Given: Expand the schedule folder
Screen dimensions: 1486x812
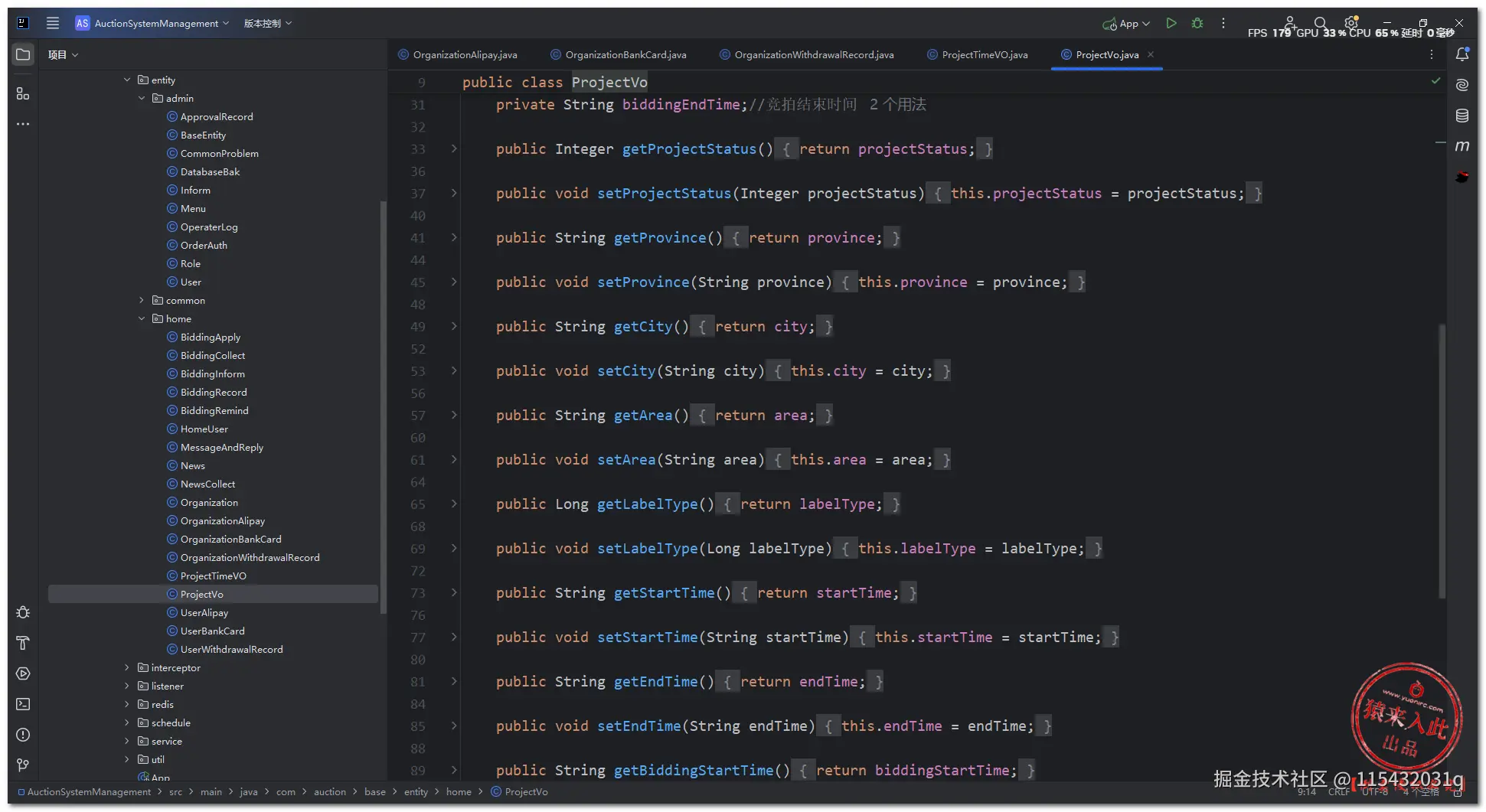Looking at the screenshot, I should click(x=127, y=722).
